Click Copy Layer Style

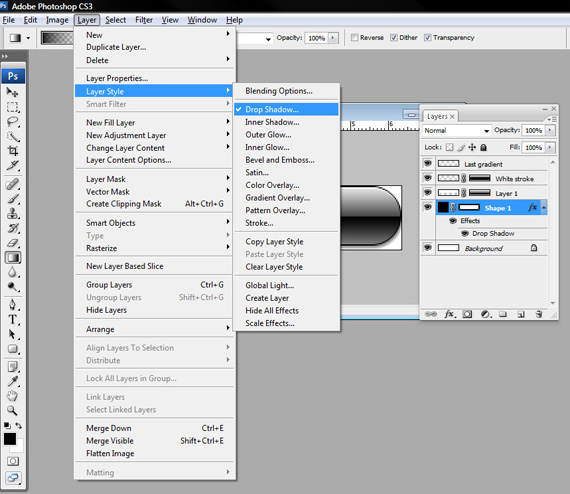(274, 242)
